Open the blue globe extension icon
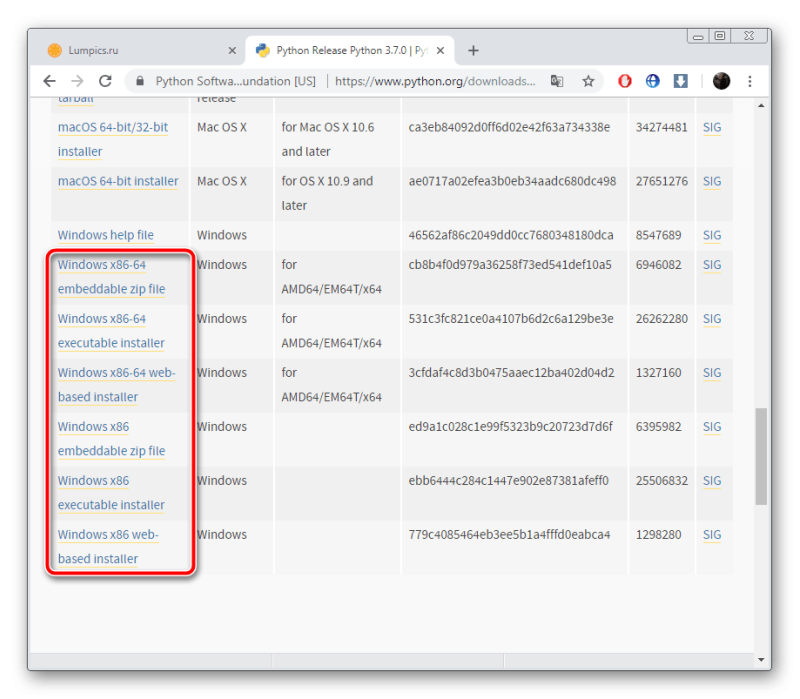 pyautogui.click(x=653, y=81)
